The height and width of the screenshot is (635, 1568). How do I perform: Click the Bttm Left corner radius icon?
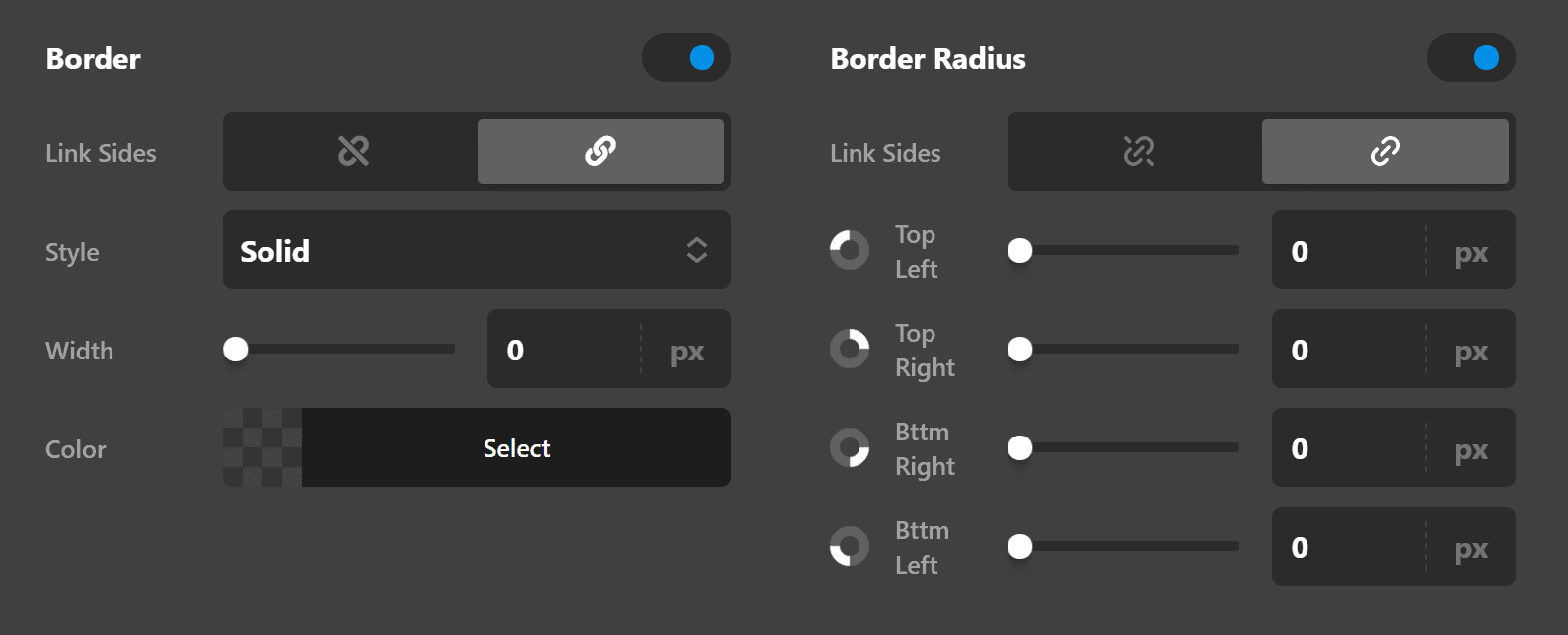coord(849,546)
